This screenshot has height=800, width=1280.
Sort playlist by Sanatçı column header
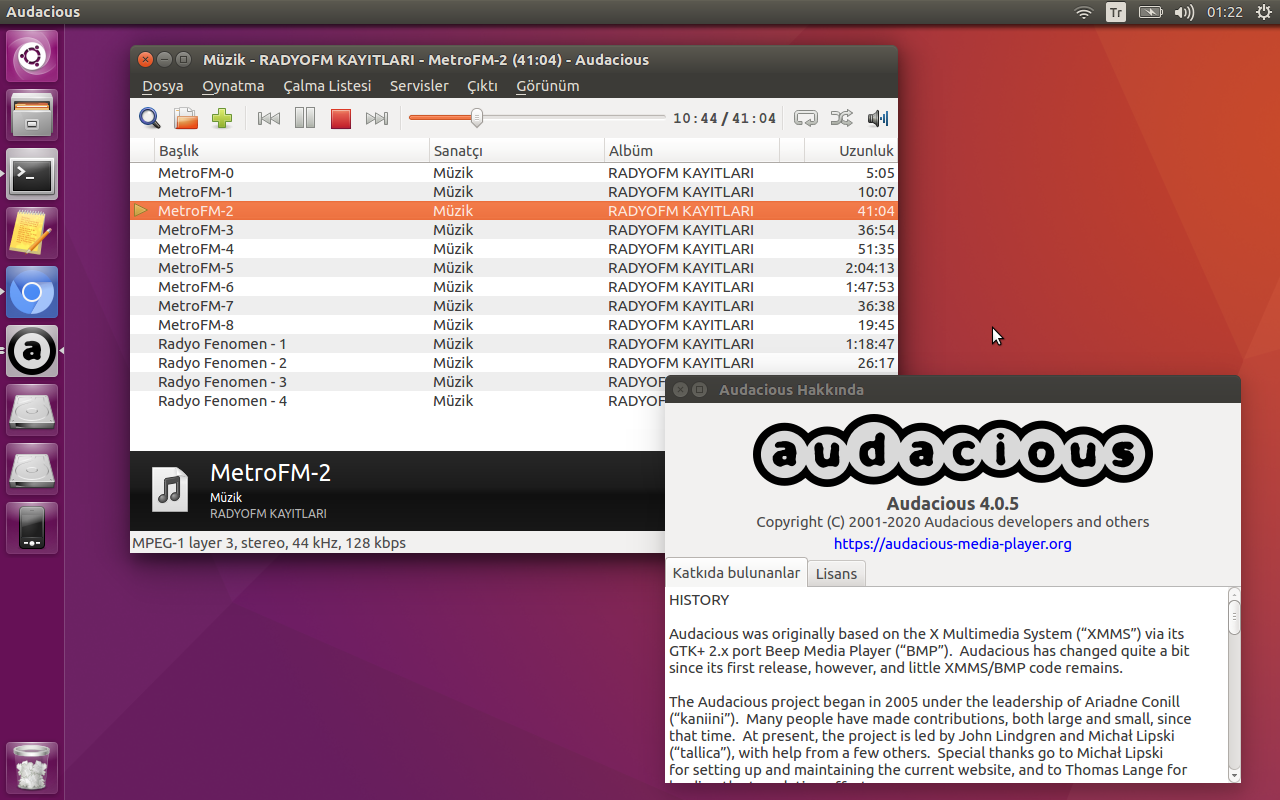pyautogui.click(x=517, y=151)
